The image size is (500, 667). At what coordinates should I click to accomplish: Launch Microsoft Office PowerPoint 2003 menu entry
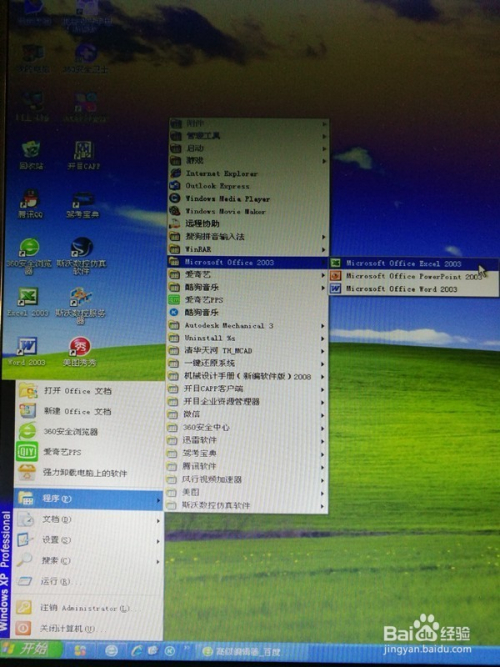pos(413,276)
